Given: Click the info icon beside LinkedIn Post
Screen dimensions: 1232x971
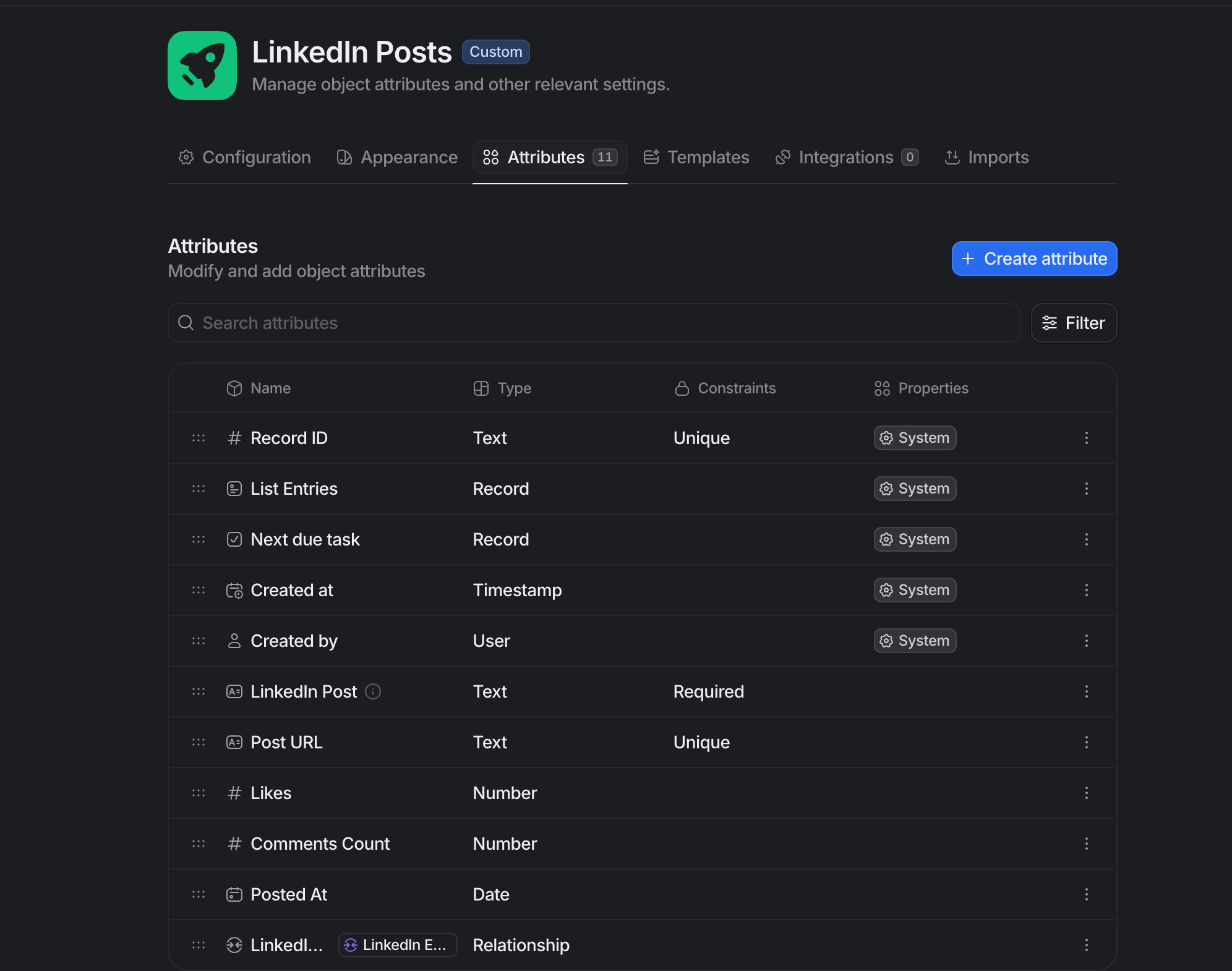Looking at the screenshot, I should 373,691.
